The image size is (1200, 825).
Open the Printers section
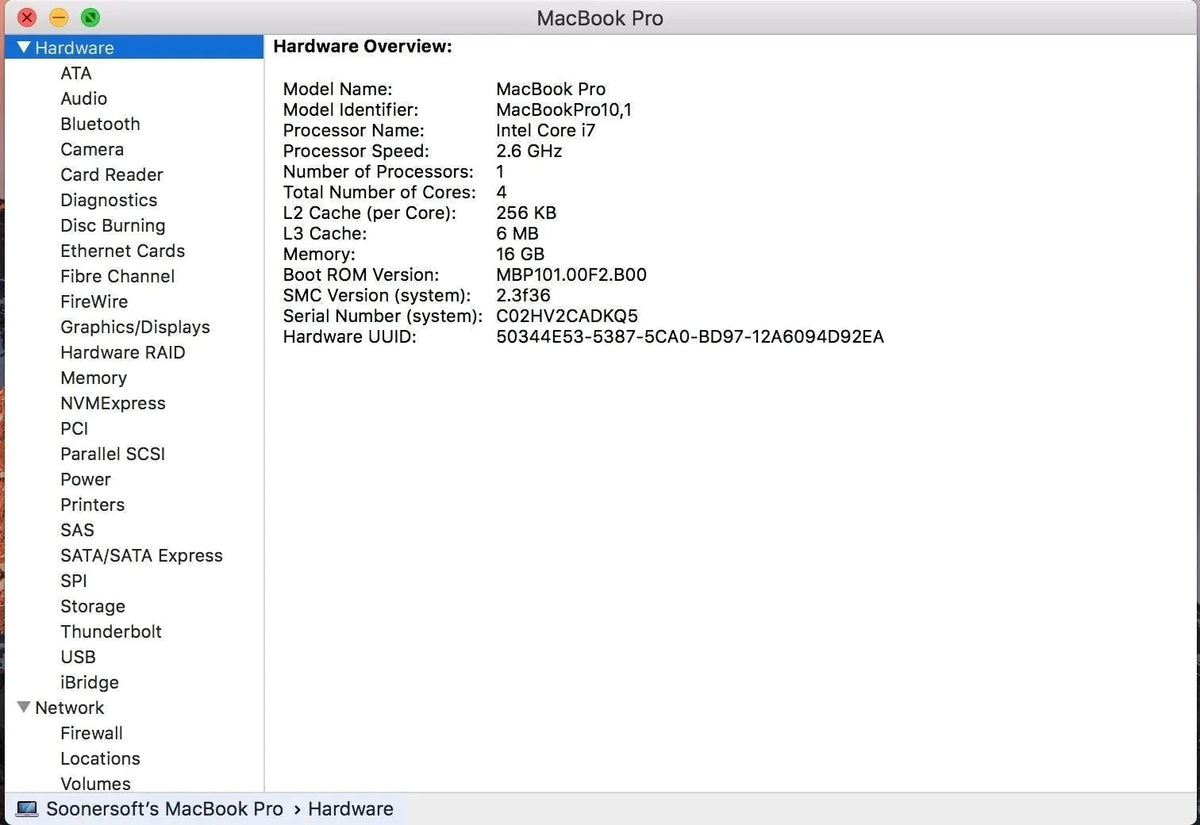[92, 505]
